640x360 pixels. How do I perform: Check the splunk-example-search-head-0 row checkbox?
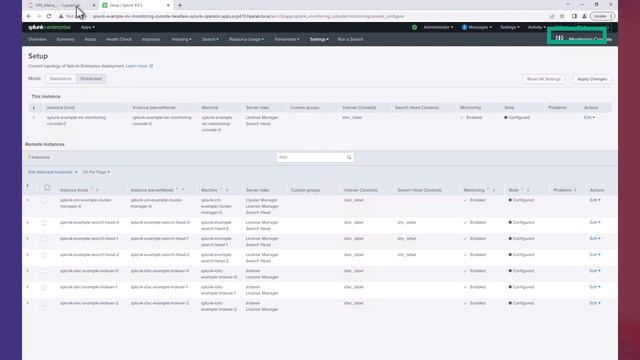tap(43, 223)
